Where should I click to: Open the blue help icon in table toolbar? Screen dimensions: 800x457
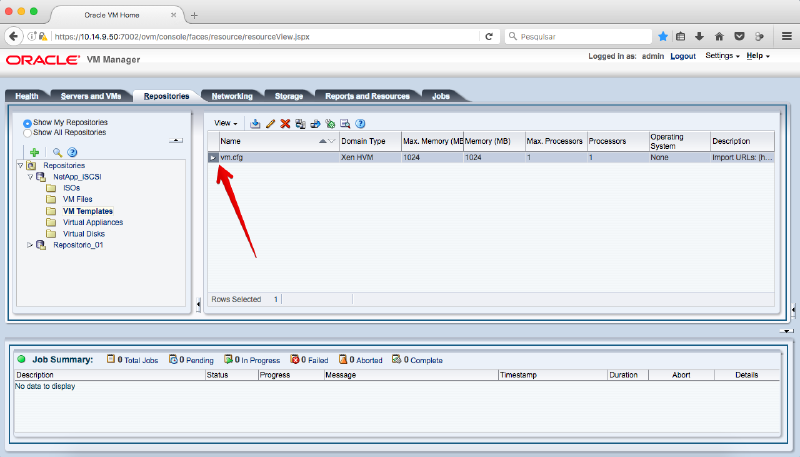click(360, 123)
